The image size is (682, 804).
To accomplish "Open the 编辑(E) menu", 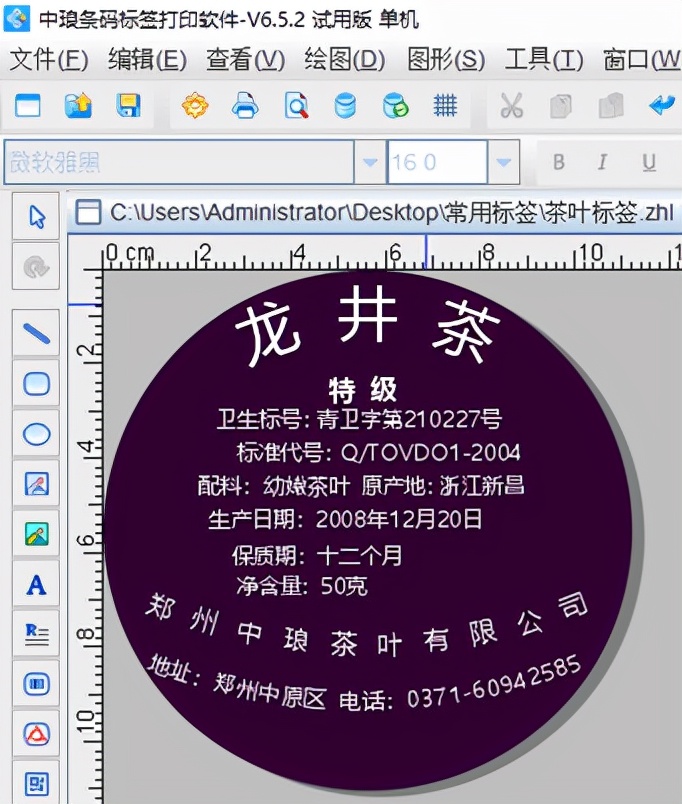I will point(147,59).
